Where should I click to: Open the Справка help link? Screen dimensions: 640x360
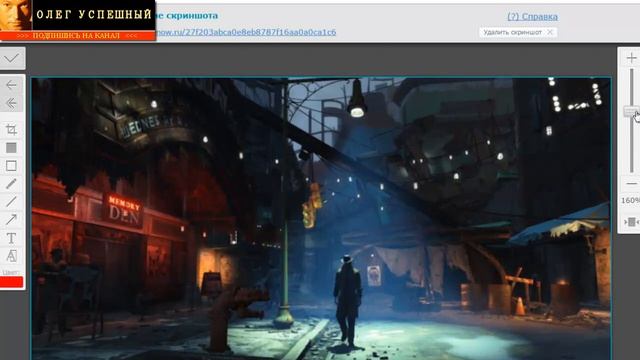532,17
